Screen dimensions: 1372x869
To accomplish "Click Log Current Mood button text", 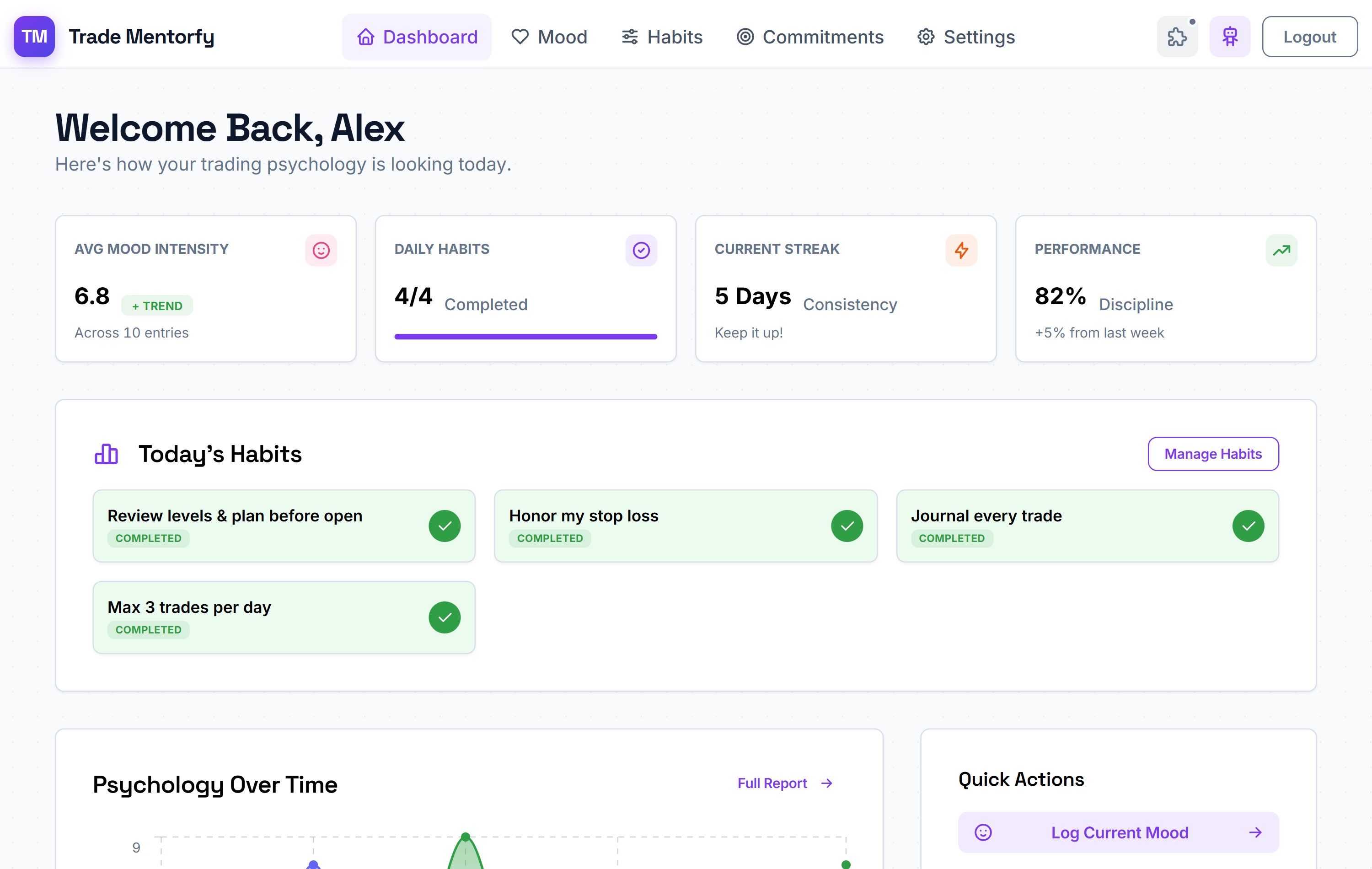I will (x=1120, y=832).
